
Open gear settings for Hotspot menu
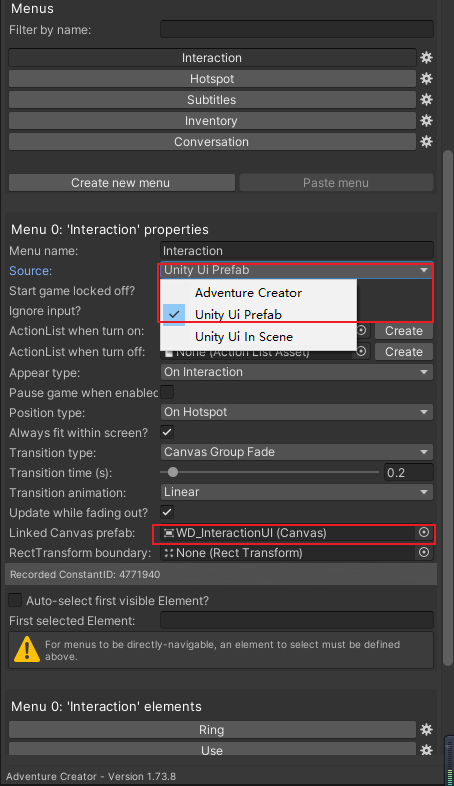[426, 79]
